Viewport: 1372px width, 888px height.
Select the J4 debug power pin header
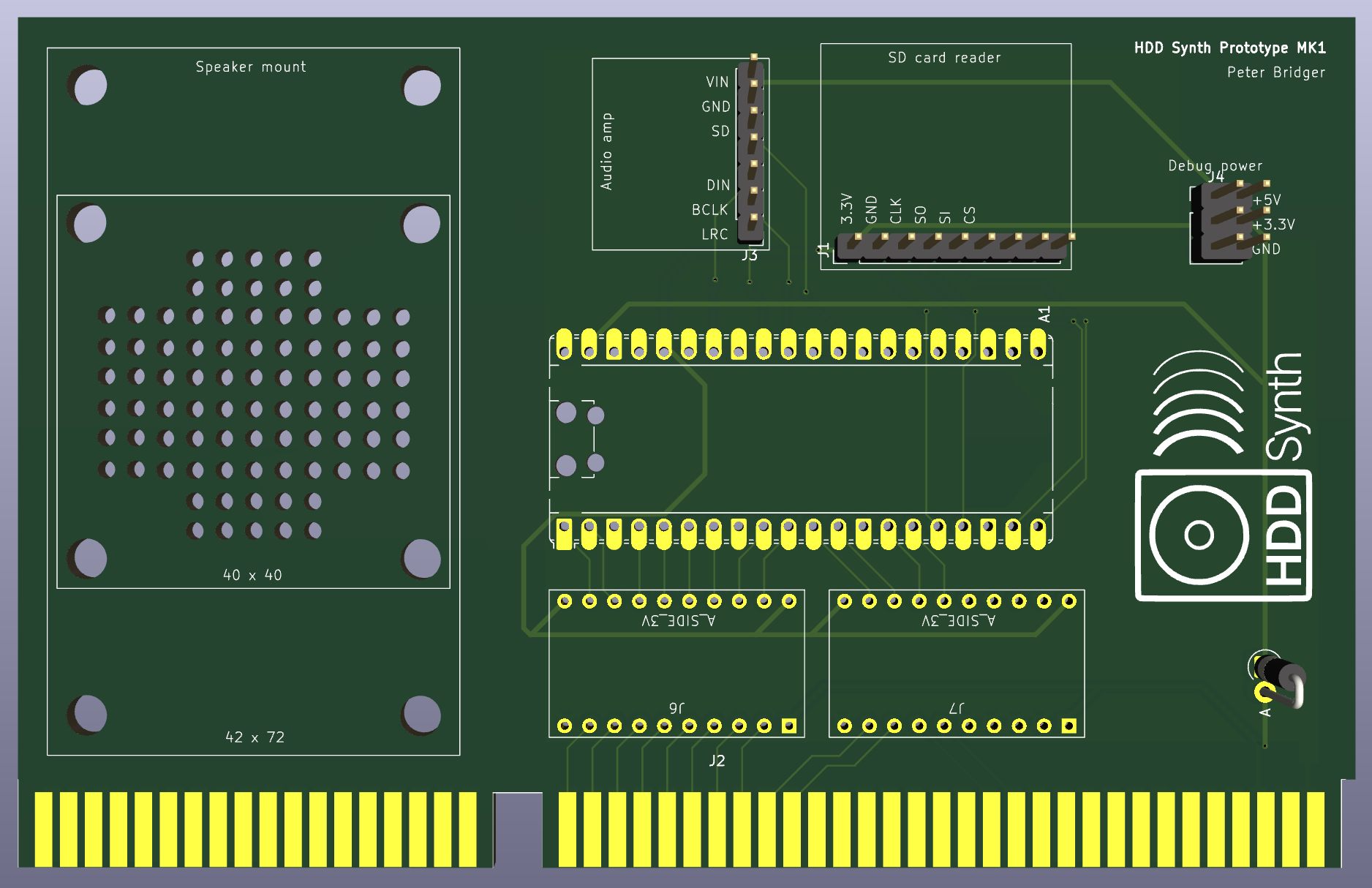click(1230, 220)
